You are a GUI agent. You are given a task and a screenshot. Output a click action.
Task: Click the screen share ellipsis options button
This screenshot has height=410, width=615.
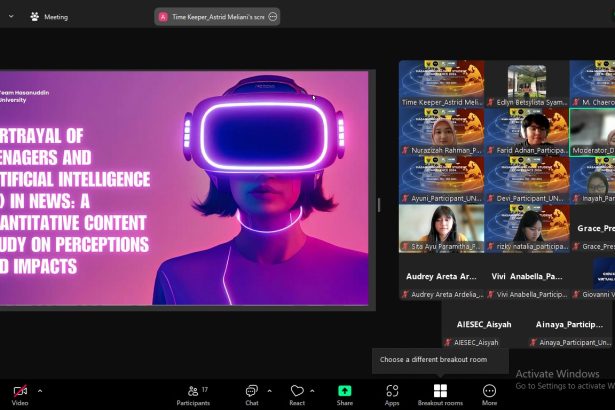(x=272, y=17)
